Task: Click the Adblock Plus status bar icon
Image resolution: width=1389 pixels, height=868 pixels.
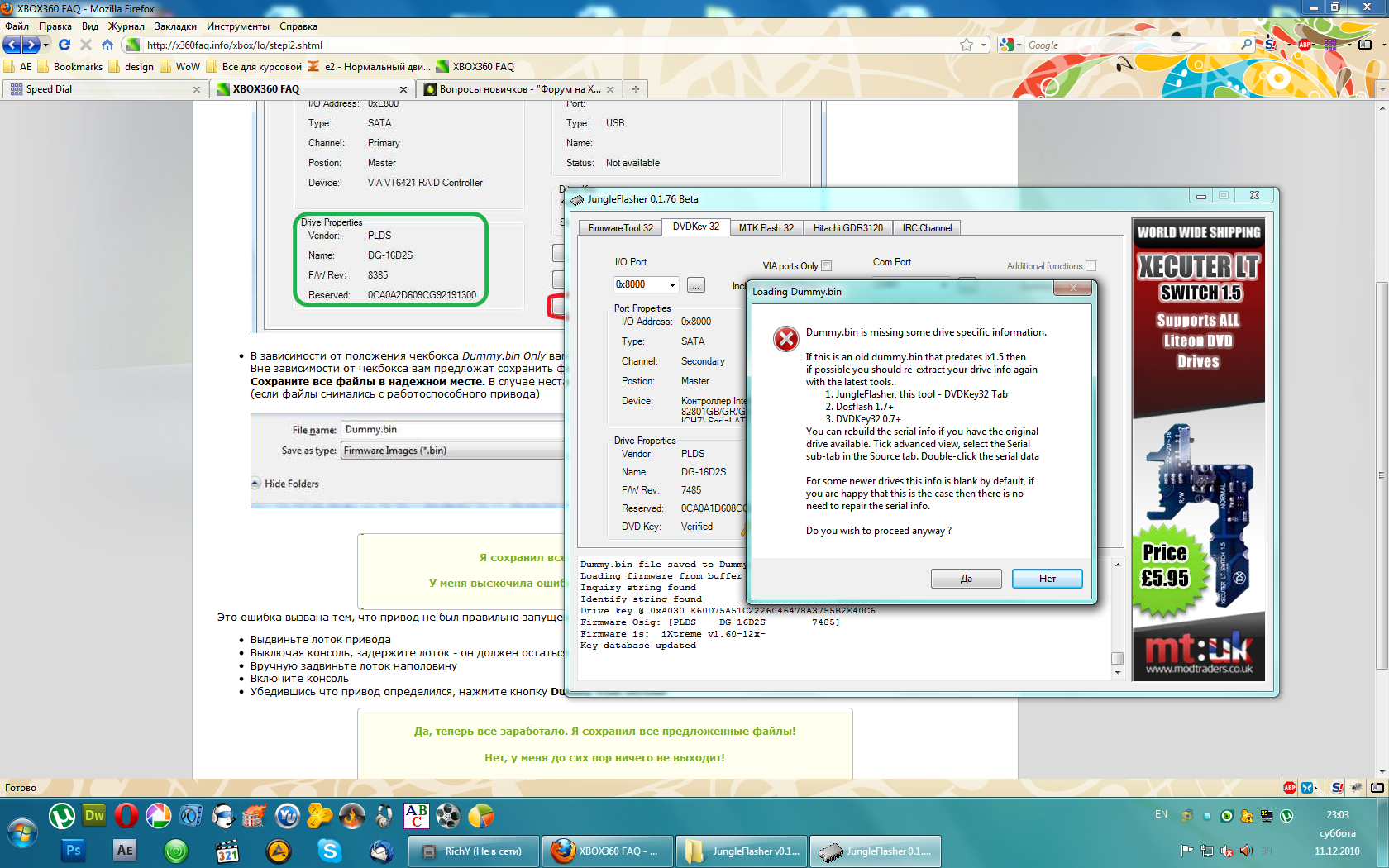Action: coord(1290,788)
